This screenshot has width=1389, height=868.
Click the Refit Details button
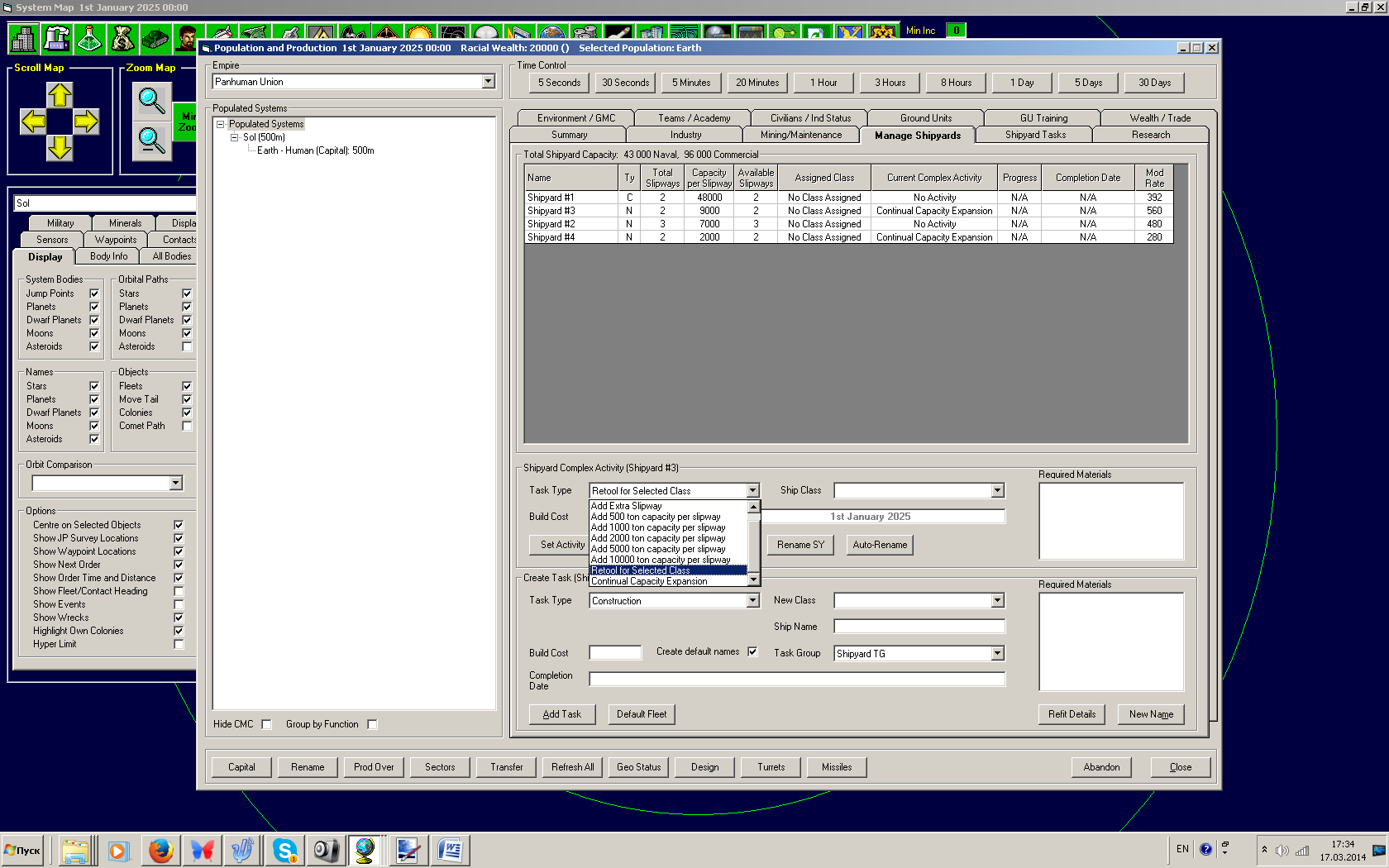[x=1072, y=714]
